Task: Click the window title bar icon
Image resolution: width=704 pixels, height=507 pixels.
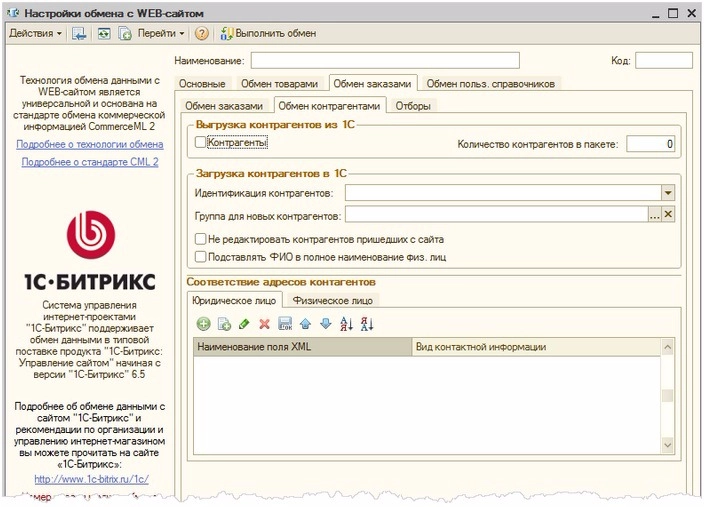Action: tap(13, 13)
